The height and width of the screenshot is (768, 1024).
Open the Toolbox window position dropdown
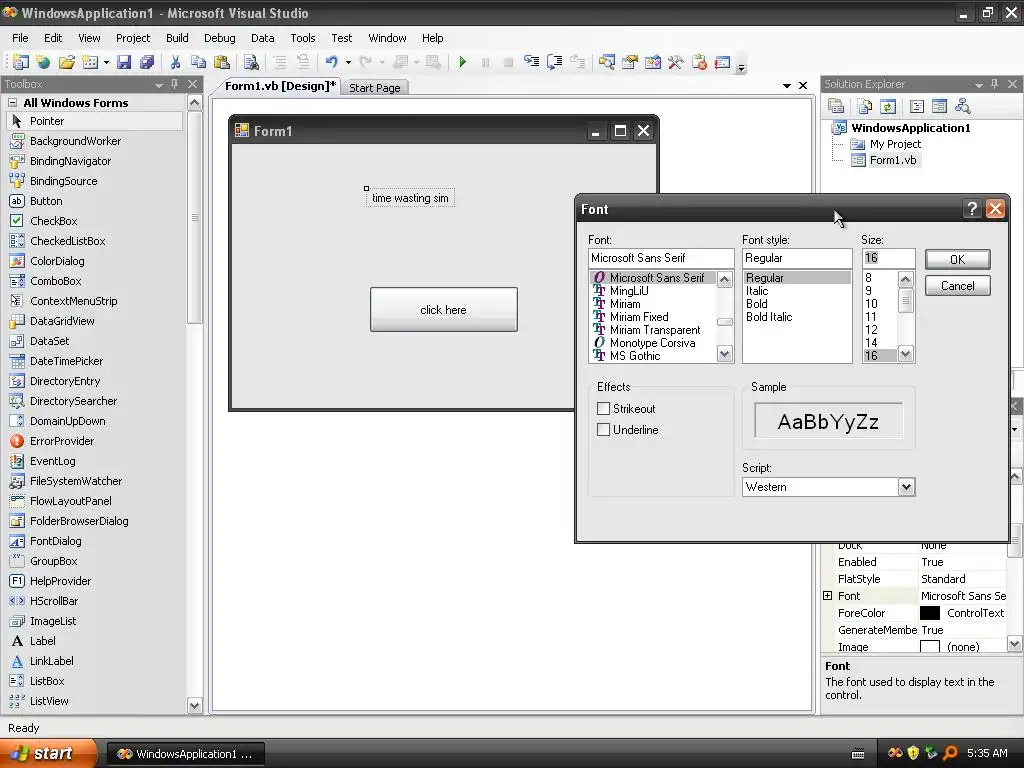tap(159, 85)
